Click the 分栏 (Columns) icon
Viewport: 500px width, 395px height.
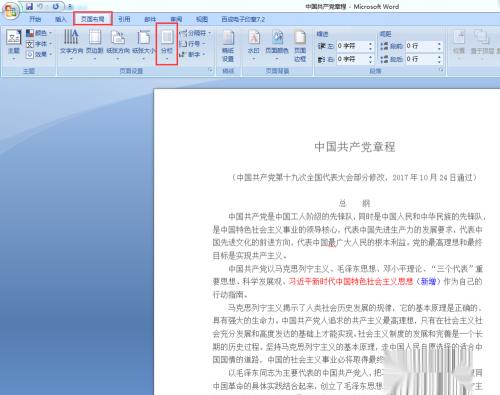167,37
